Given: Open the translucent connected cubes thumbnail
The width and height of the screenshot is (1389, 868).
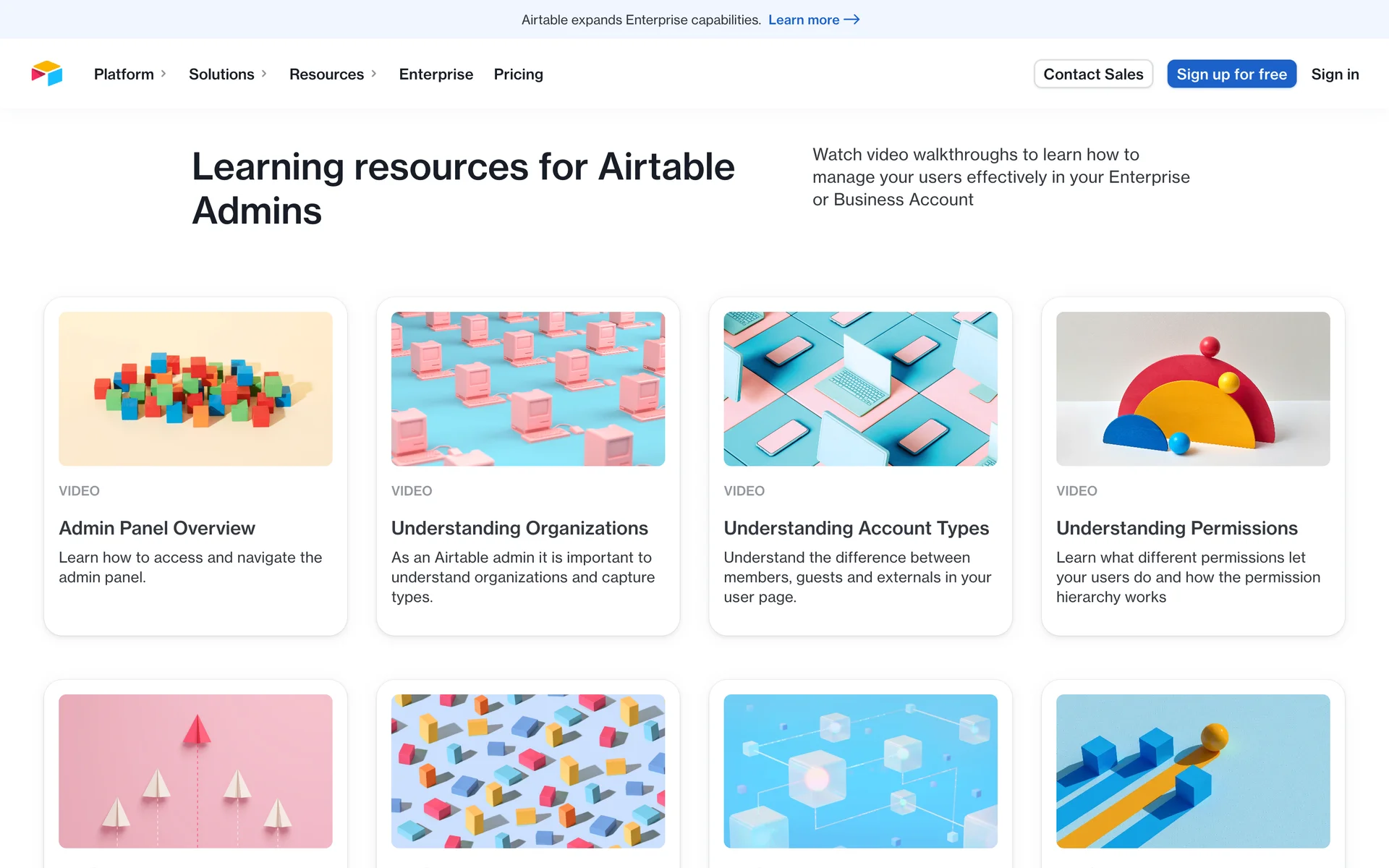Looking at the screenshot, I should click(860, 770).
